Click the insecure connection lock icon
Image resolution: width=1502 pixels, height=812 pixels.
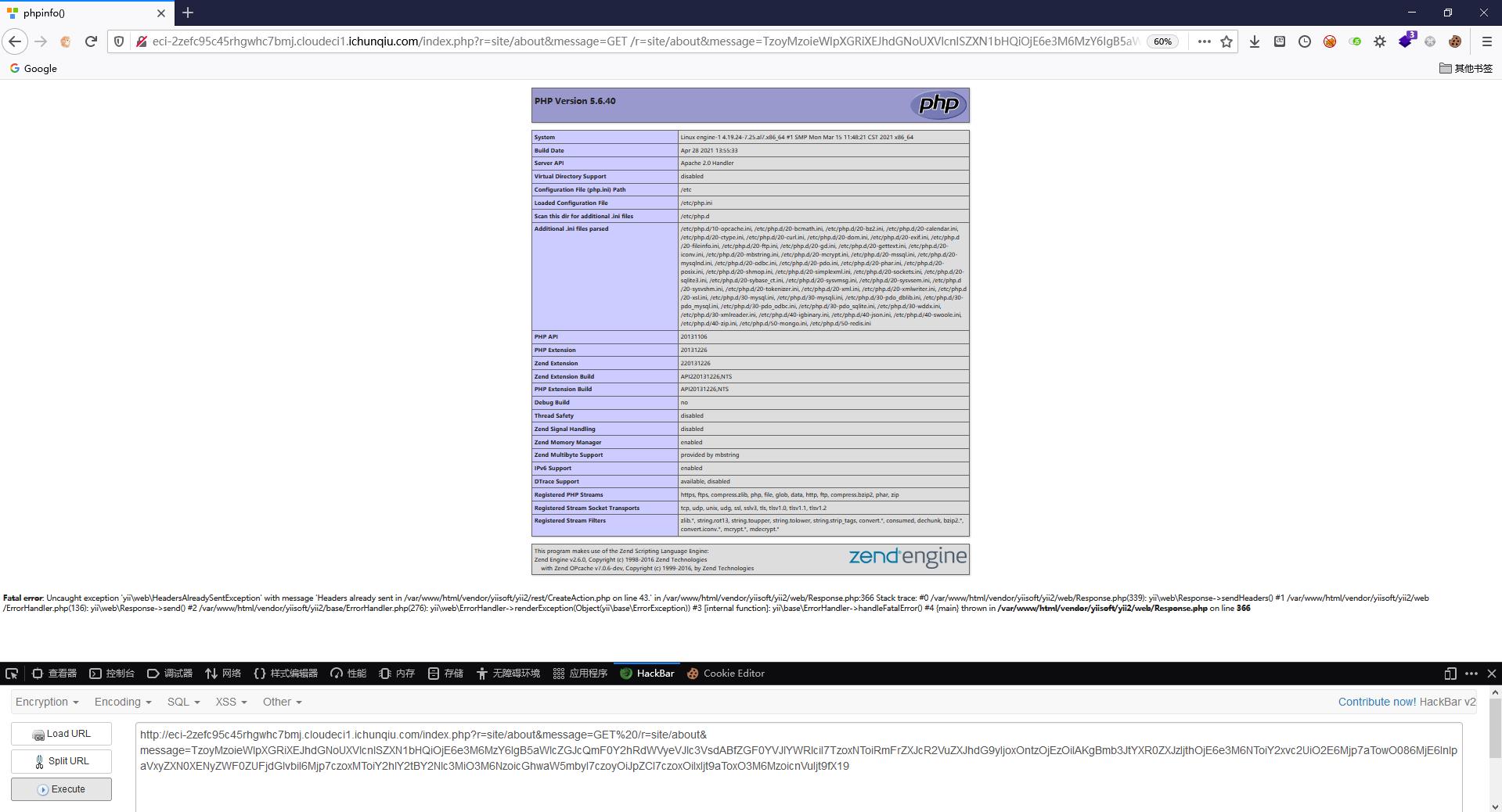coord(141,41)
